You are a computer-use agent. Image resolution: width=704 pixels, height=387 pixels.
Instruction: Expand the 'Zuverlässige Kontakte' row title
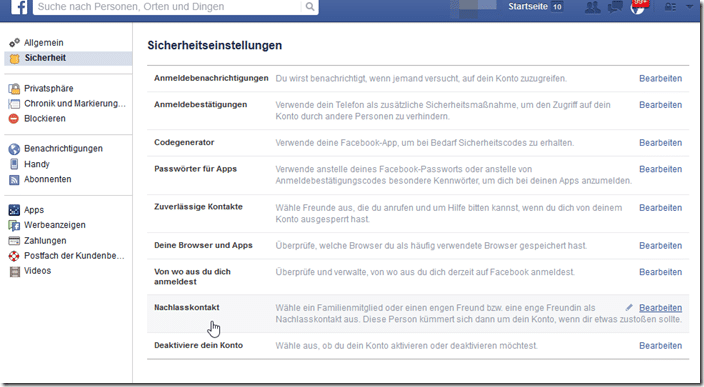[198, 207]
